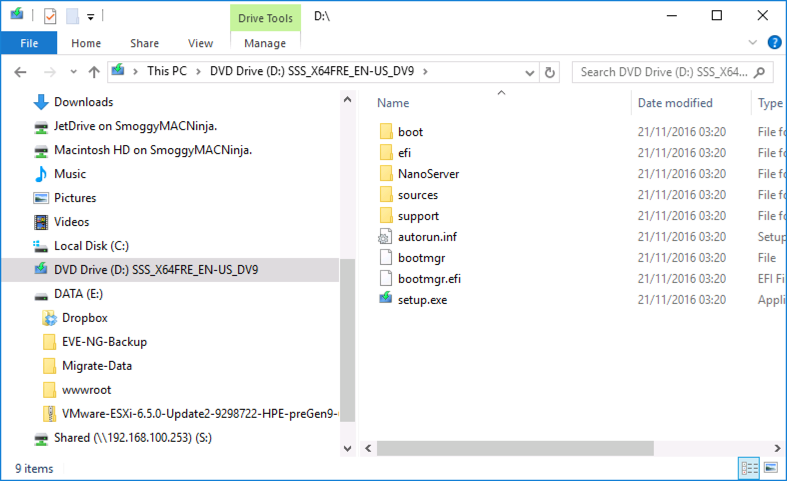
Task: Open Help with the question mark icon
Action: coord(774,42)
